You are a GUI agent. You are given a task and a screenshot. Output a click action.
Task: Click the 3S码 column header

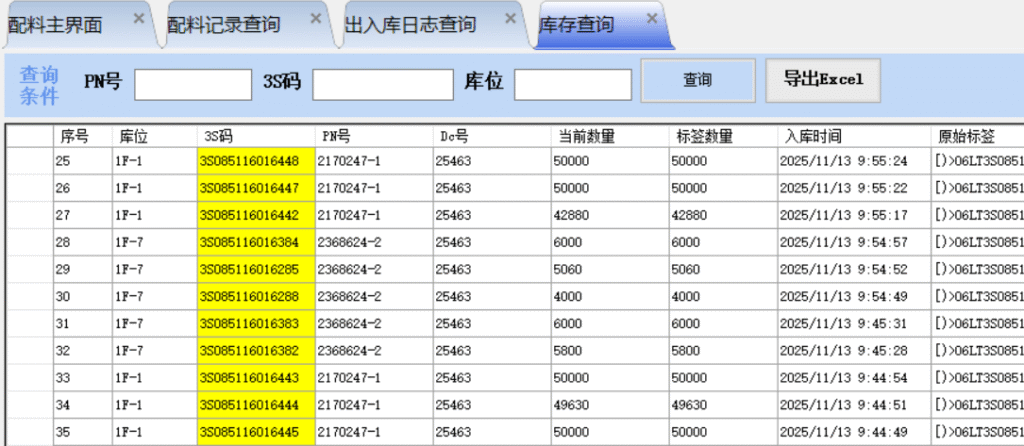tap(256, 136)
